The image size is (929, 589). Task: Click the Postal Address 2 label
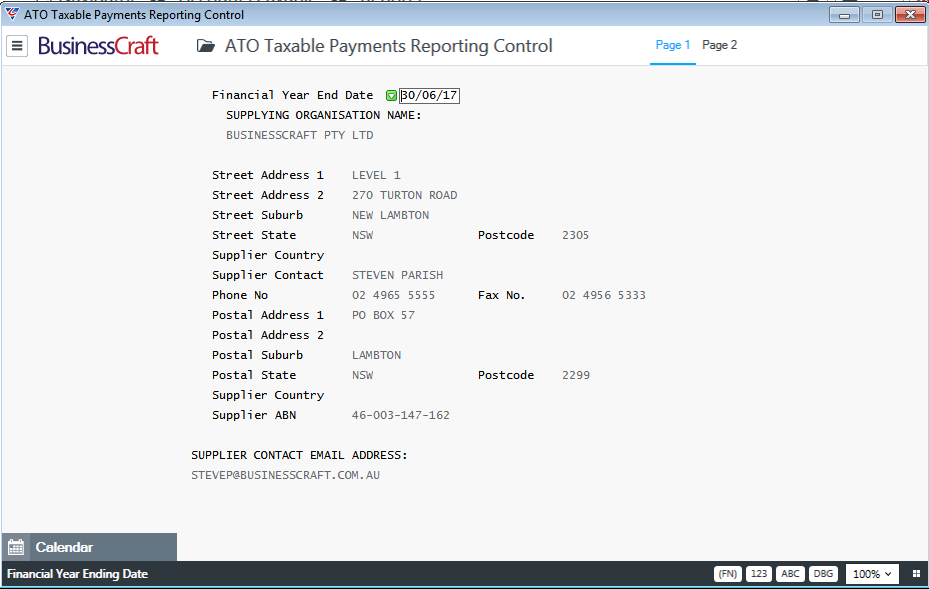pos(268,335)
